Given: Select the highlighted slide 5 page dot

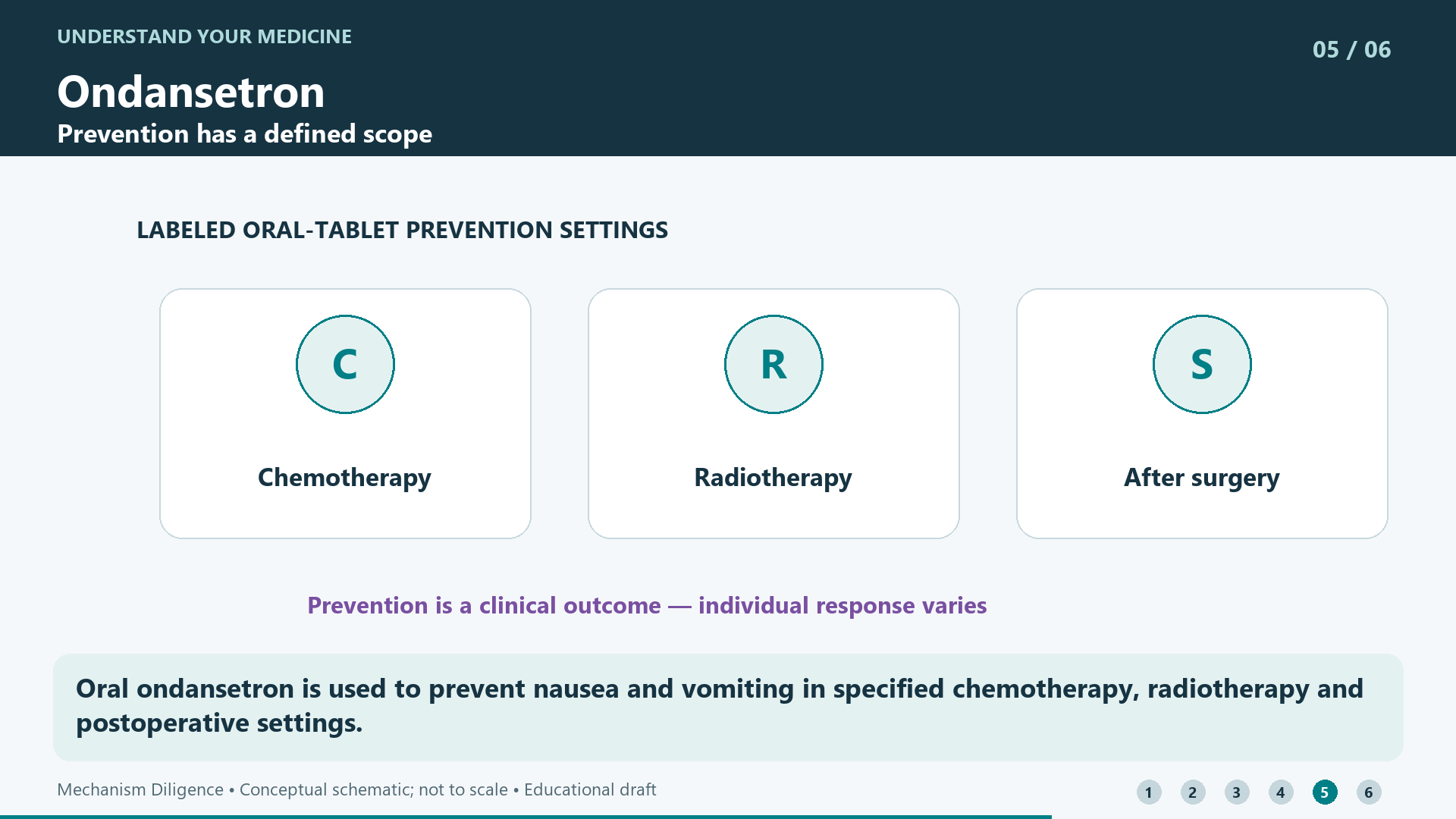Looking at the screenshot, I should click(1325, 792).
